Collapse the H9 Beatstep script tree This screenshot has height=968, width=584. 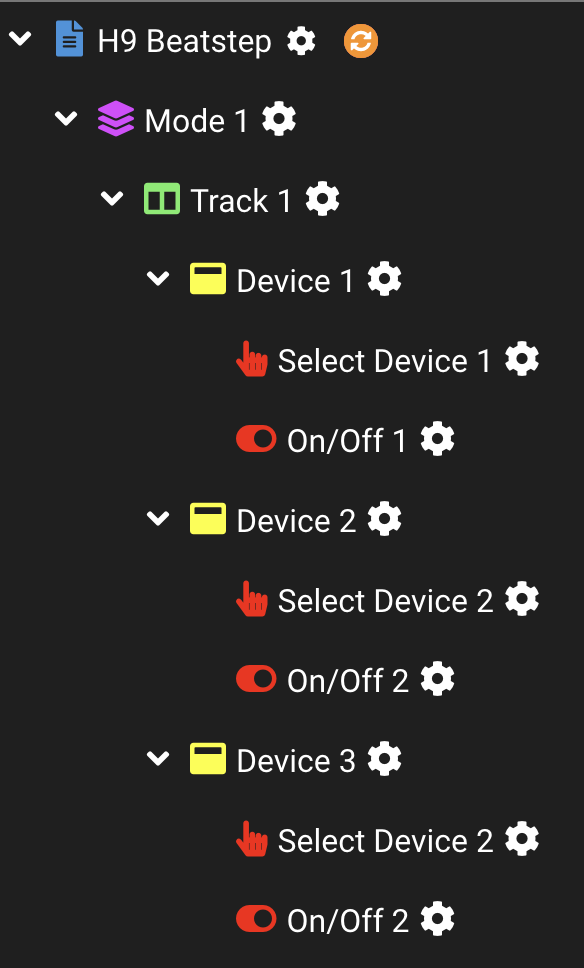pyautogui.click(x=20, y=39)
